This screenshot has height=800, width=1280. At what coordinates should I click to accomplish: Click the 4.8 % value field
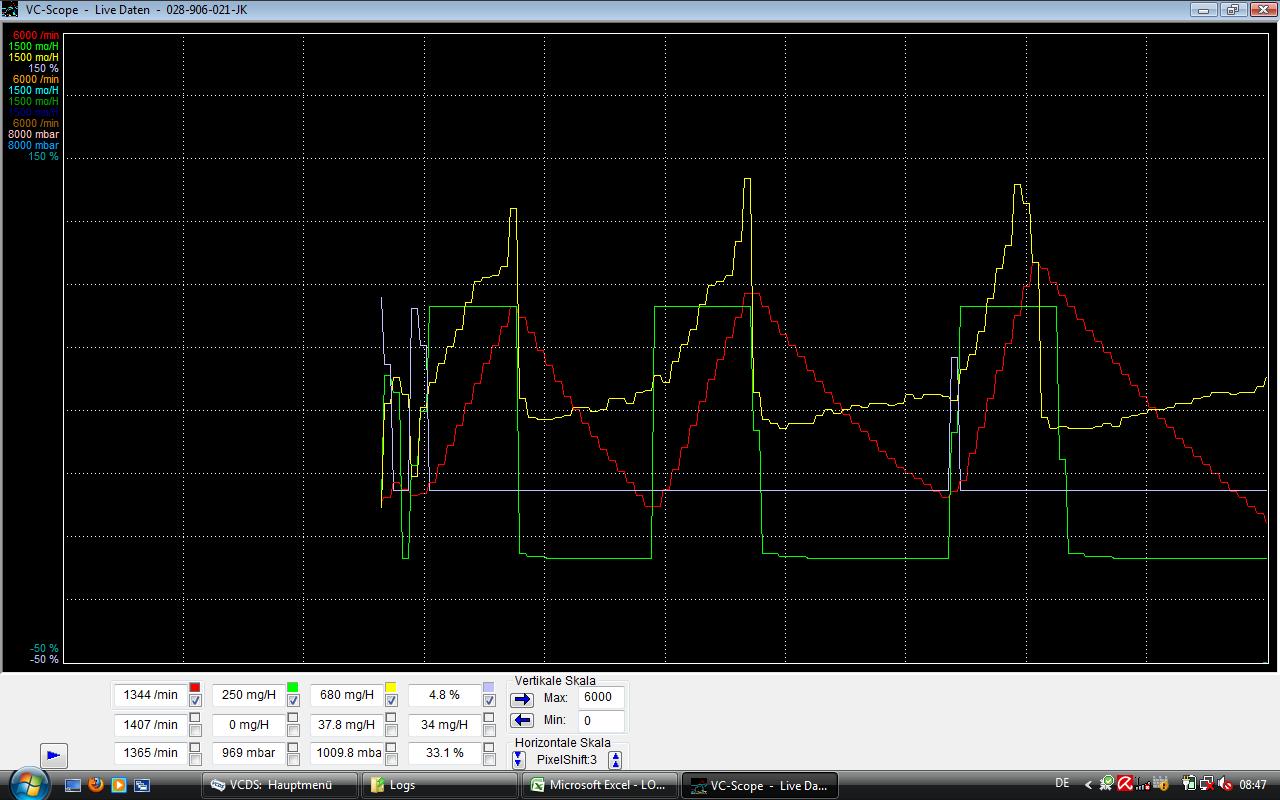pos(445,695)
